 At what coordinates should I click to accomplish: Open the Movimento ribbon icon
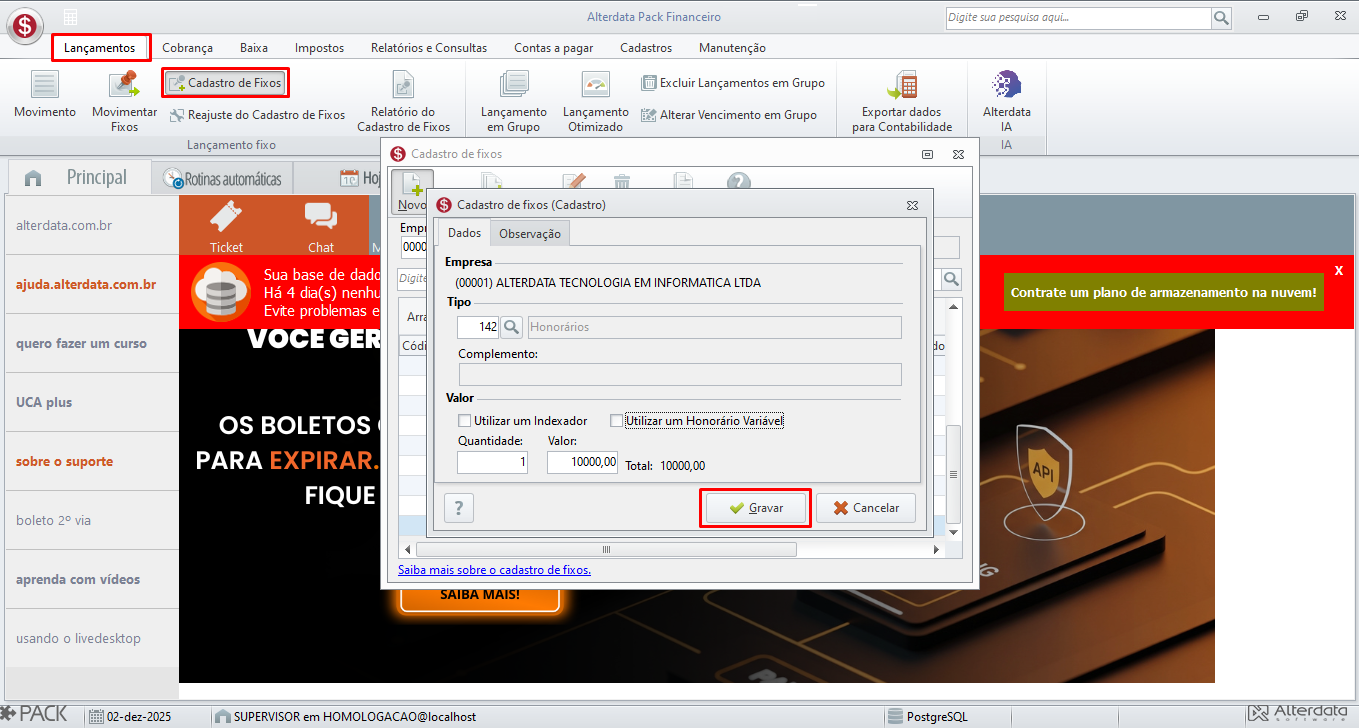pos(45,96)
